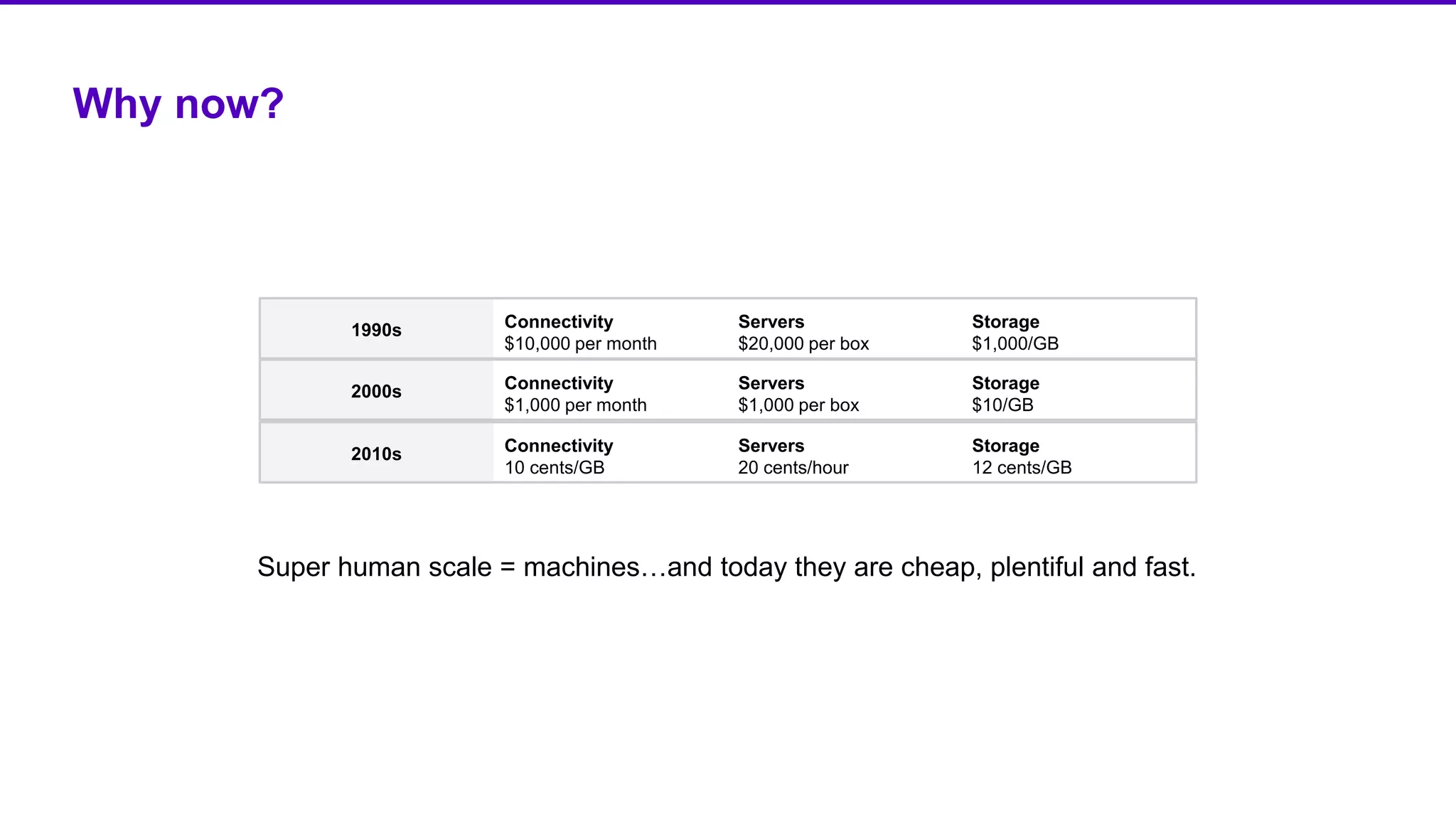The image size is (1456, 819).
Task: Click "20 cents/hour" server price
Action: 793,468
